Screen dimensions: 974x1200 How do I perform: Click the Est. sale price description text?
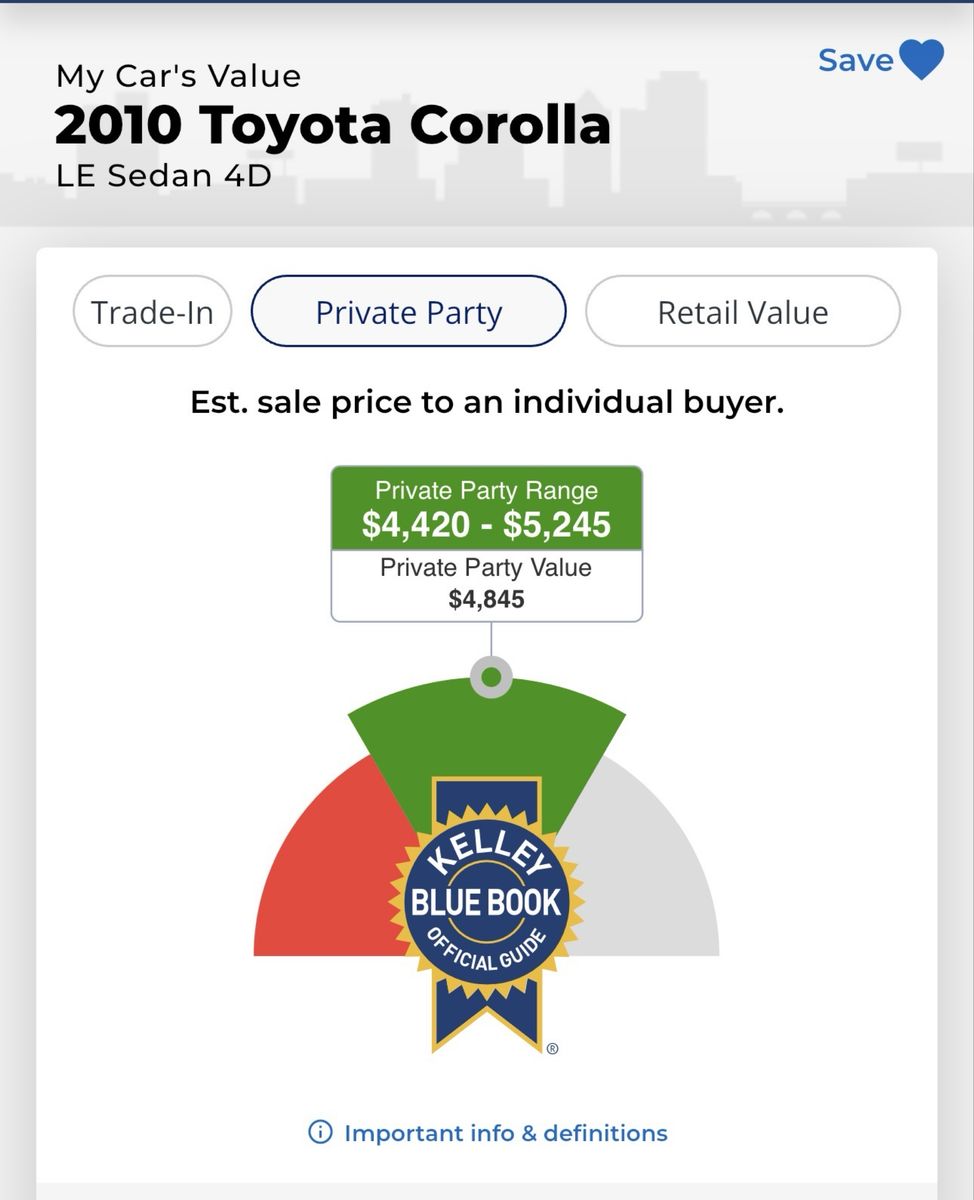[x=487, y=402]
